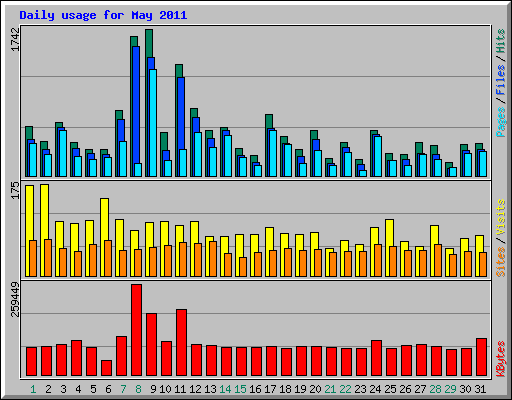
Task: Click the title 'Daily usage for May 2011'
Action: click(103, 15)
